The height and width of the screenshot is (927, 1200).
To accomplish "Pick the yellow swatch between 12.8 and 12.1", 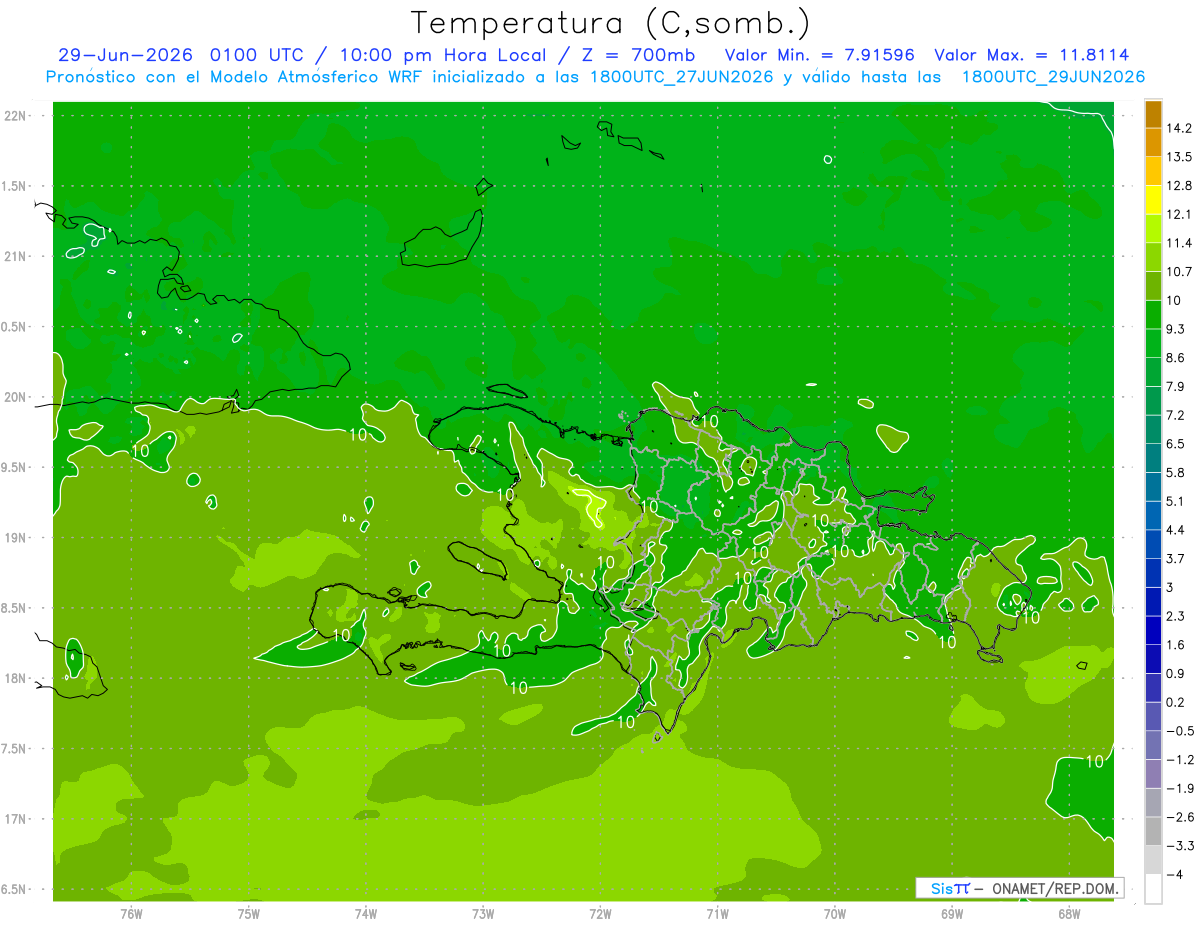I will pos(1153,200).
